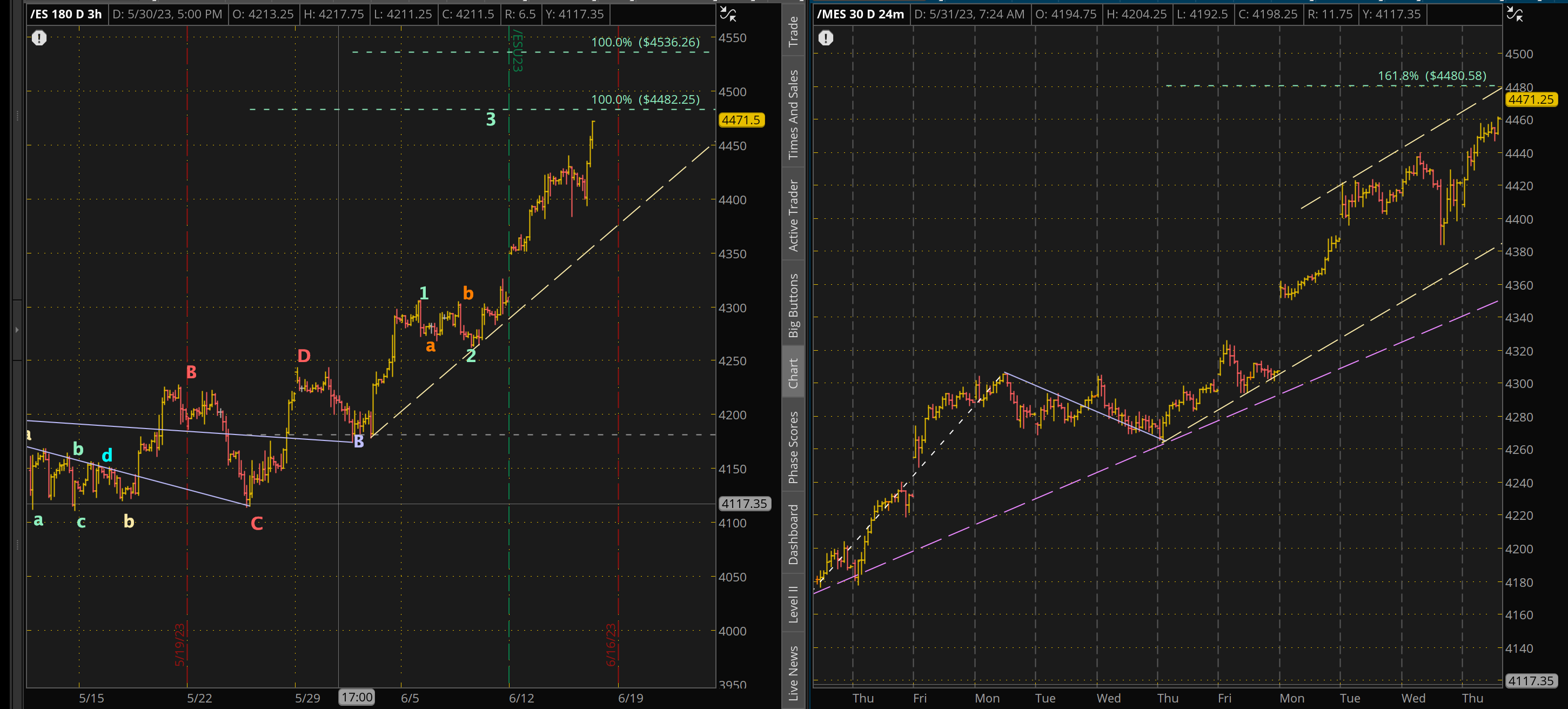Click the R: 11.75 value on /MES chart
Screen dimensions: 1568x709
click(x=1331, y=14)
